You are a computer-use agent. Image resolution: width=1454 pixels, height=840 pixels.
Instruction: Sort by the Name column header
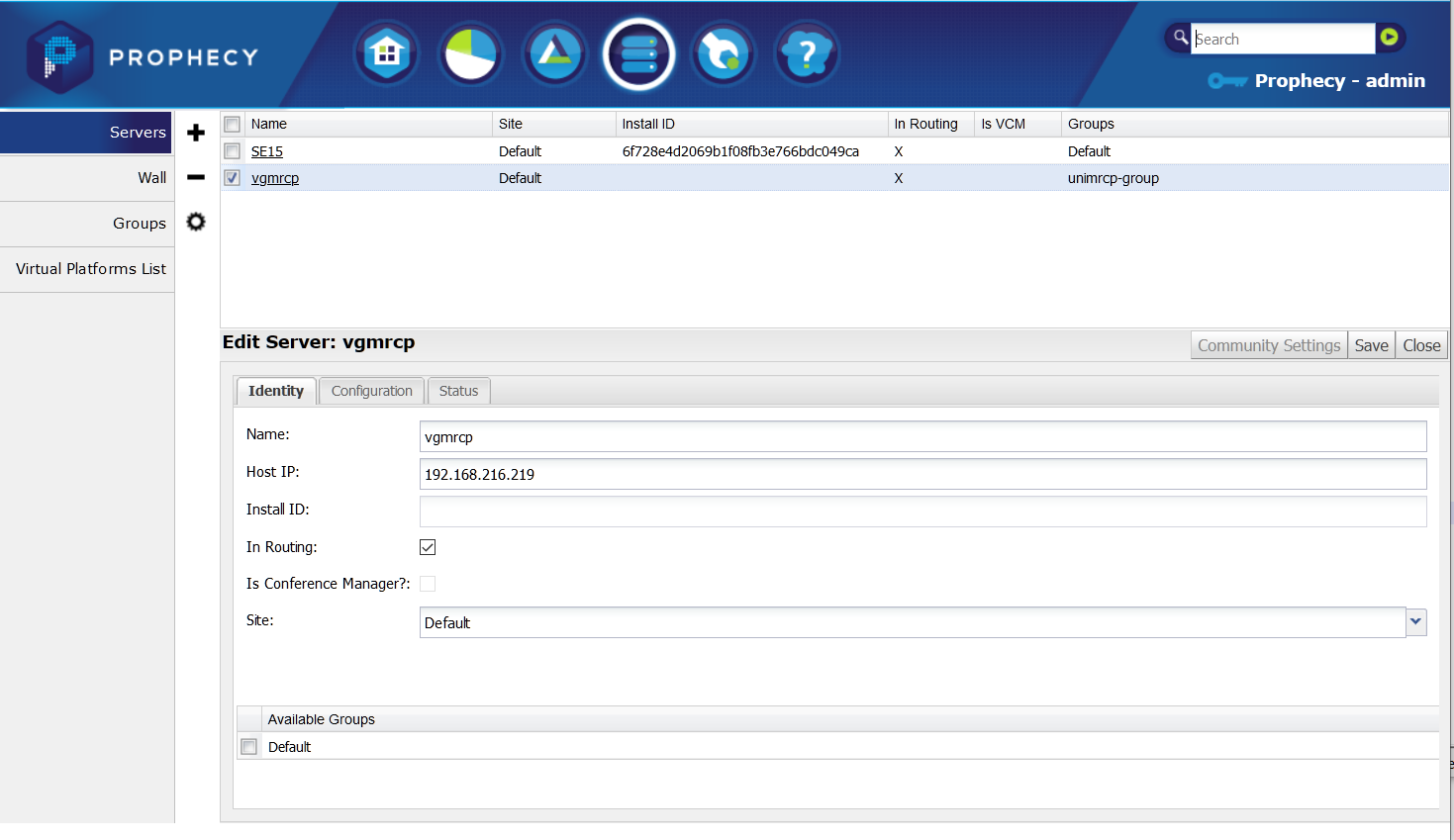[x=368, y=124]
